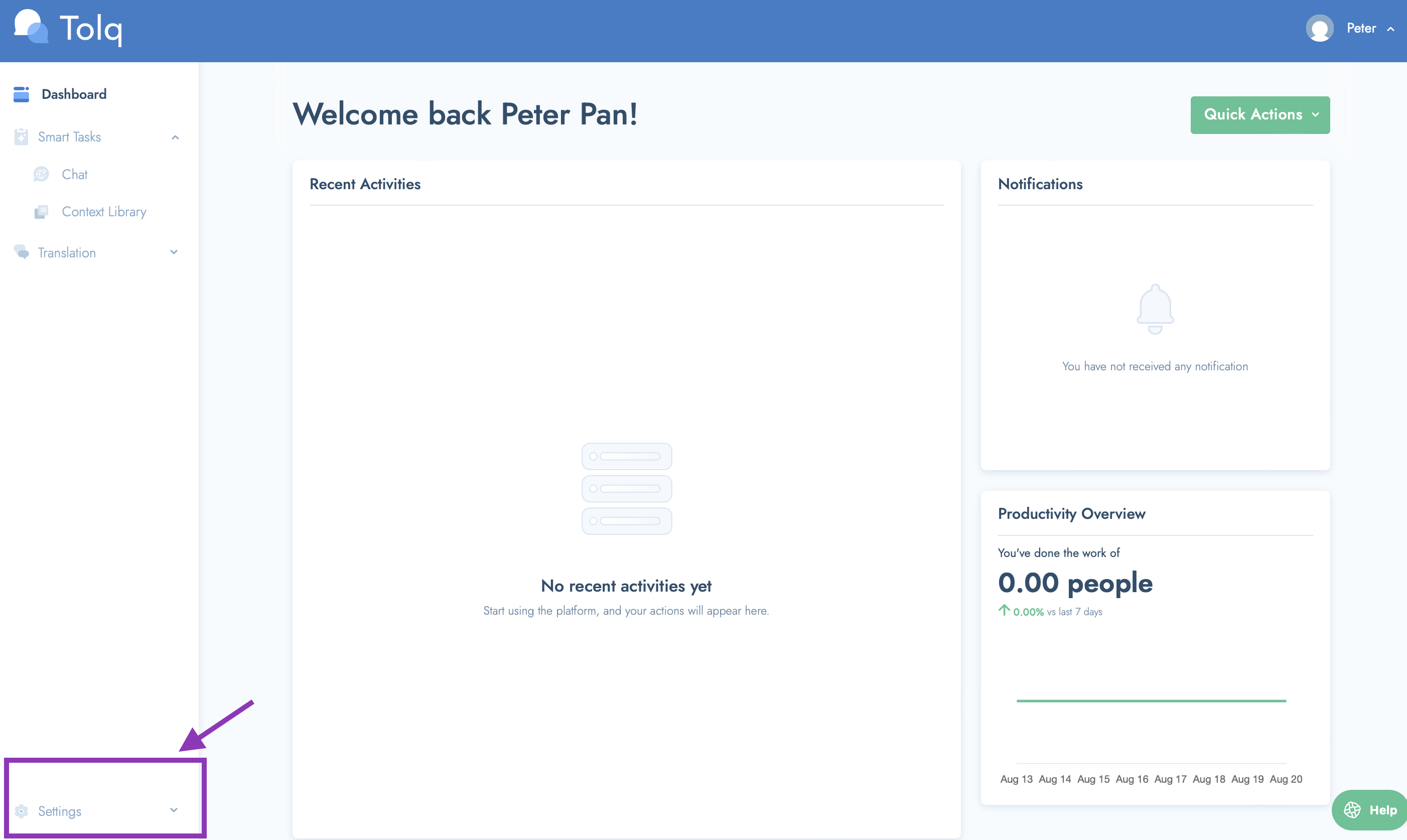Click the Context Library icon
1407x840 pixels.
click(41, 212)
